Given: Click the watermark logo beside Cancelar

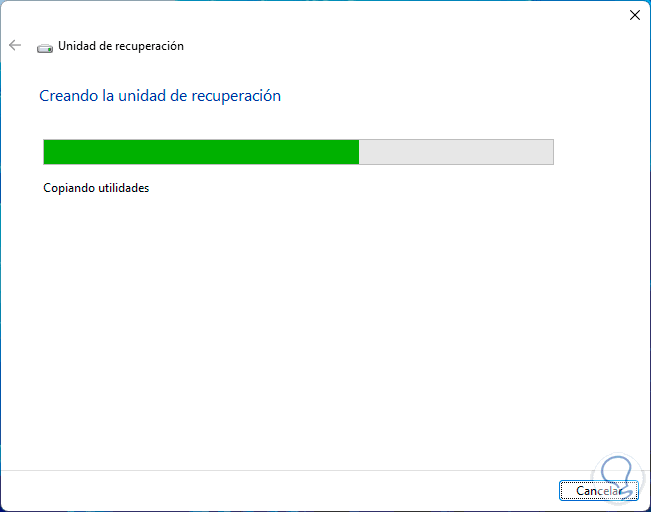Looking at the screenshot, I should [617, 478].
